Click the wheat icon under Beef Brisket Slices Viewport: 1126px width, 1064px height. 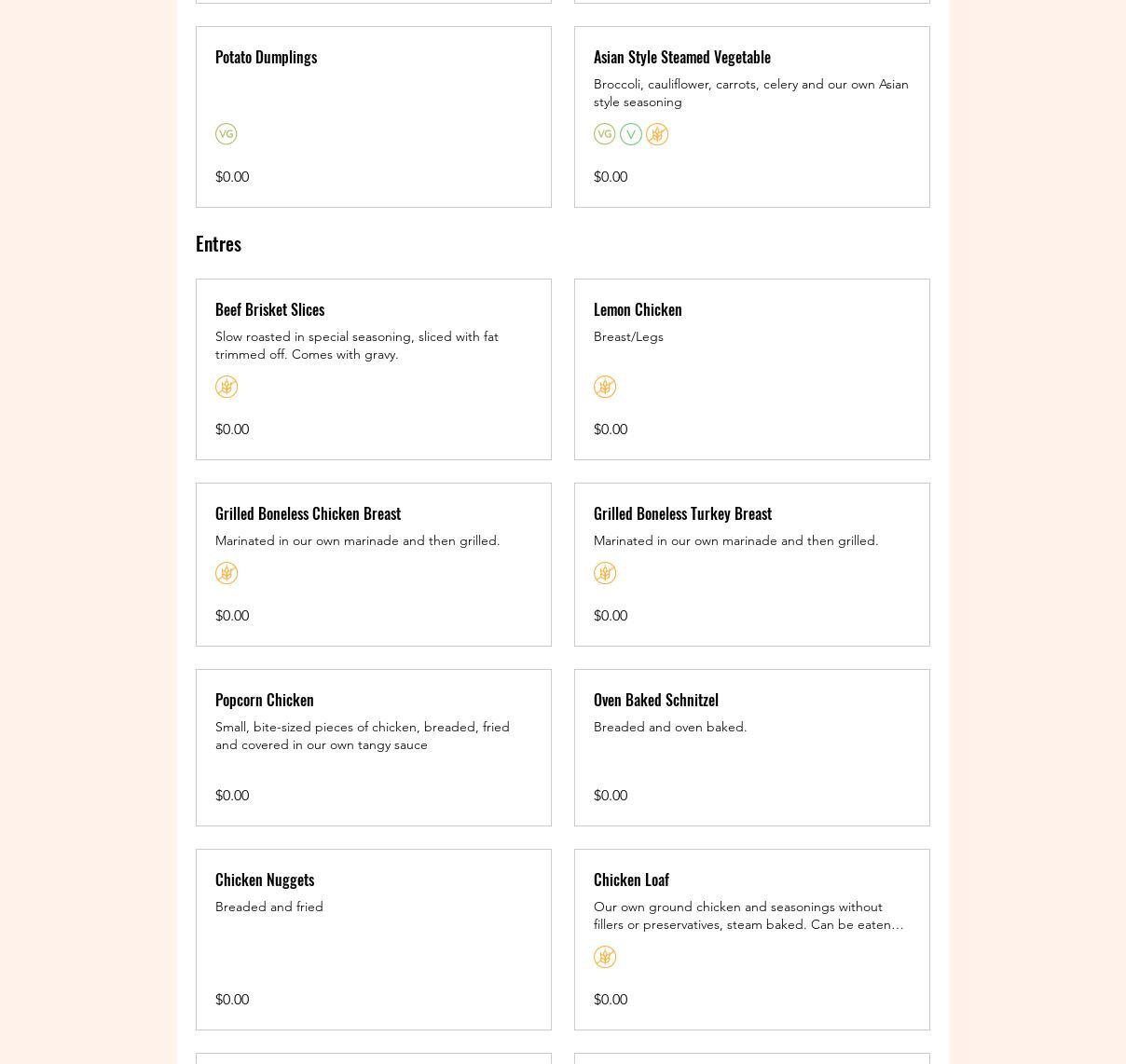[x=226, y=387]
